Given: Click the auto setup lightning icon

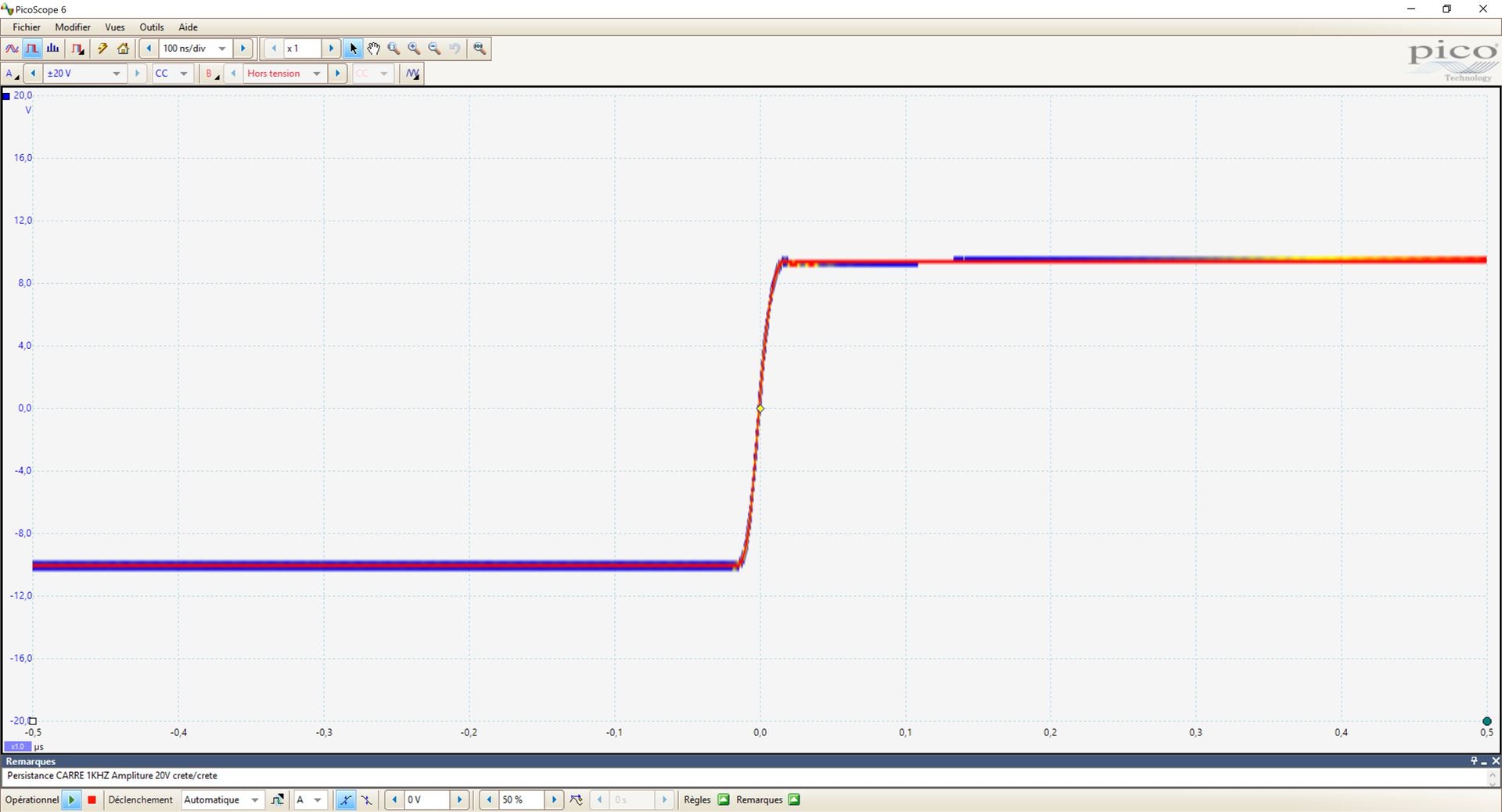Looking at the screenshot, I should pyautogui.click(x=102, y=49).
